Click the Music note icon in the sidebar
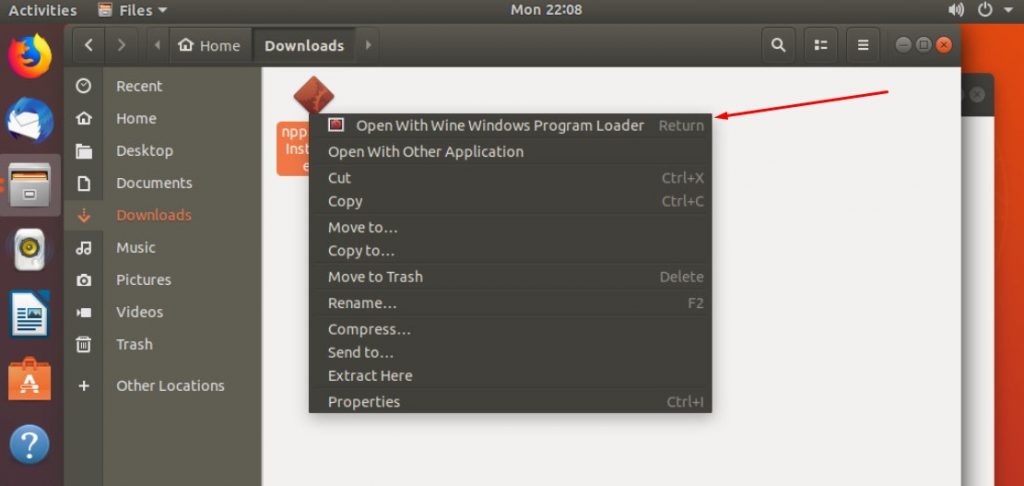 point(84,248)
